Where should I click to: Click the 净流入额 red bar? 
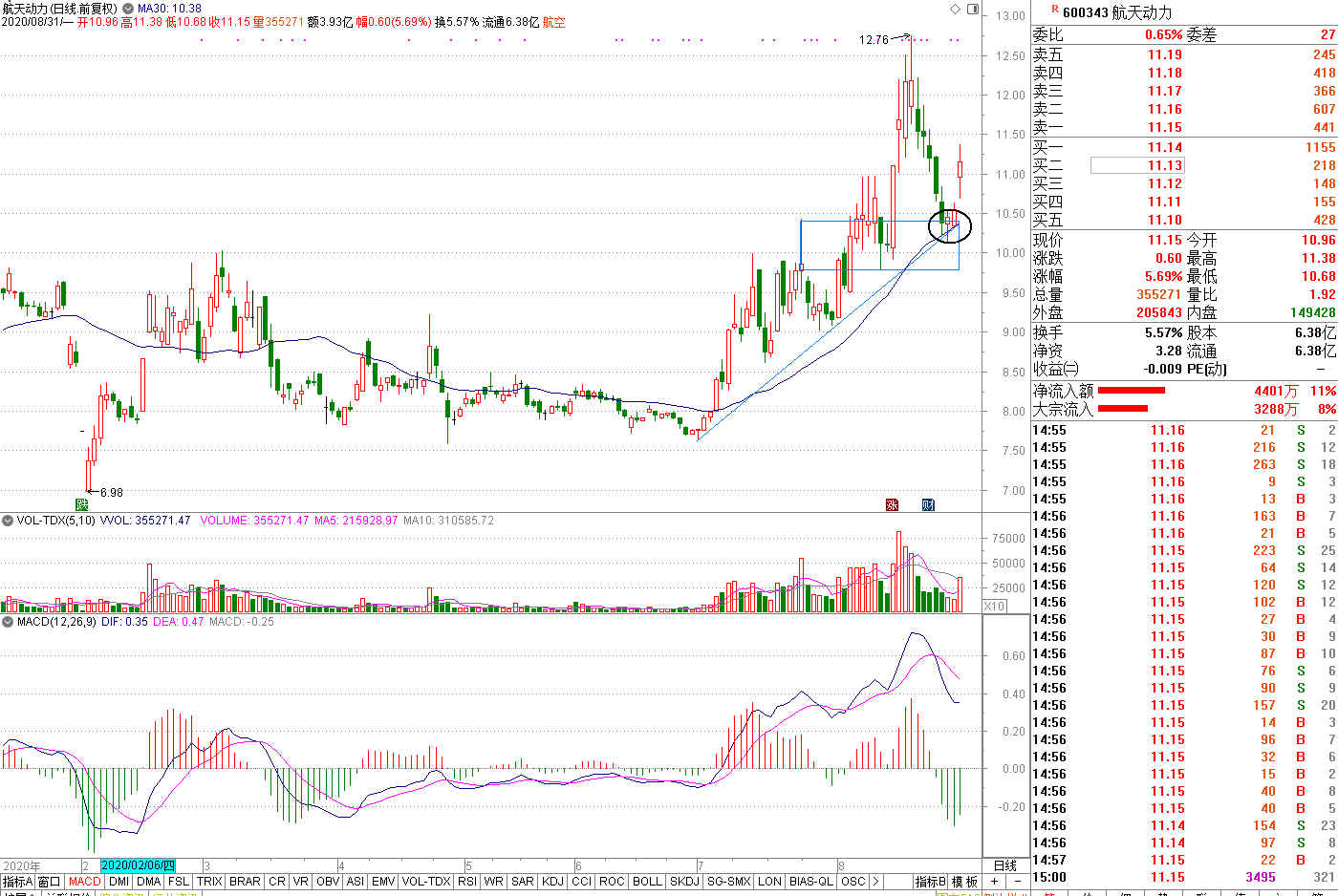[x=1132, y=390]
